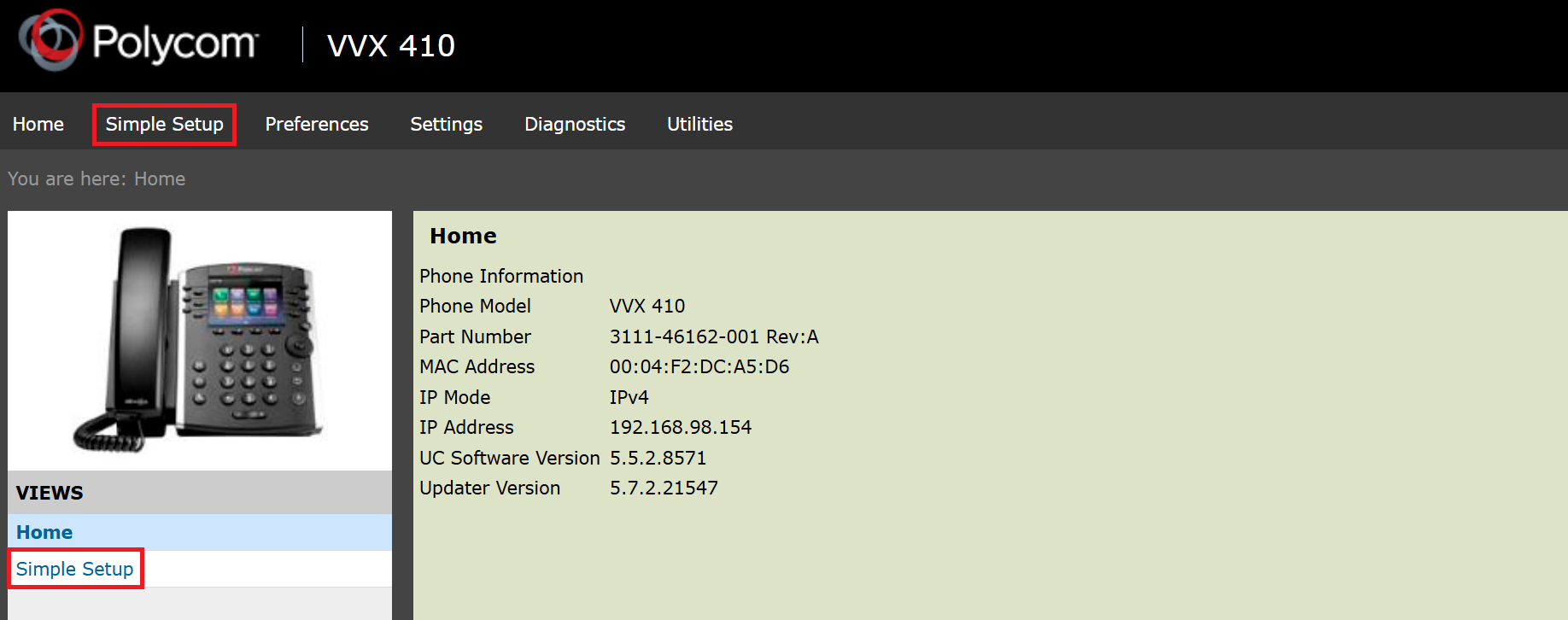Click the 'VVX 410' title in the header
This screenshot has width=1568, height=620.
click(391, 45)
